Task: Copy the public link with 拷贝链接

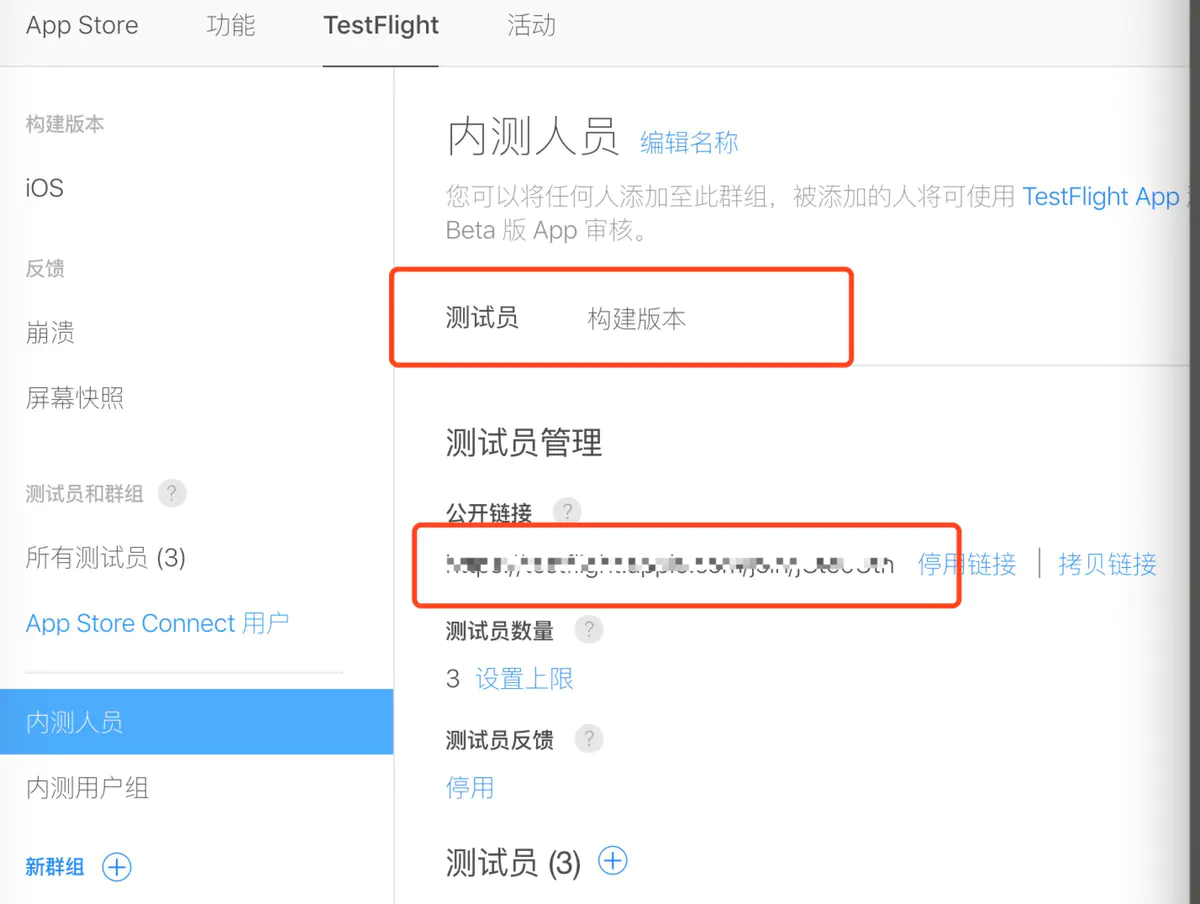Action: point(1107,564)
